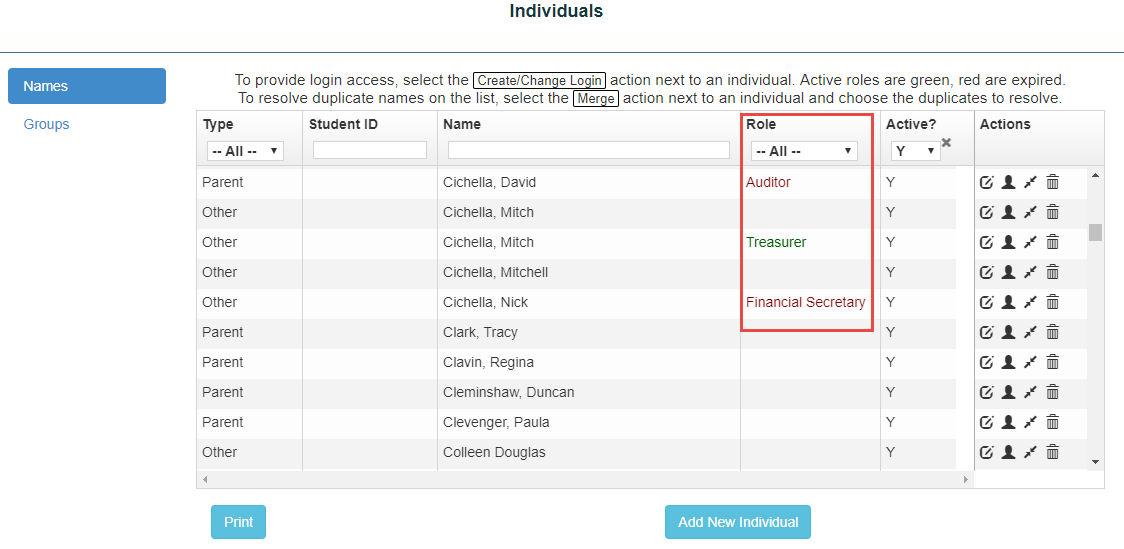Open the Active? filter dropdown
Viewport: 1124px width, 549px height.
[915, 151]
